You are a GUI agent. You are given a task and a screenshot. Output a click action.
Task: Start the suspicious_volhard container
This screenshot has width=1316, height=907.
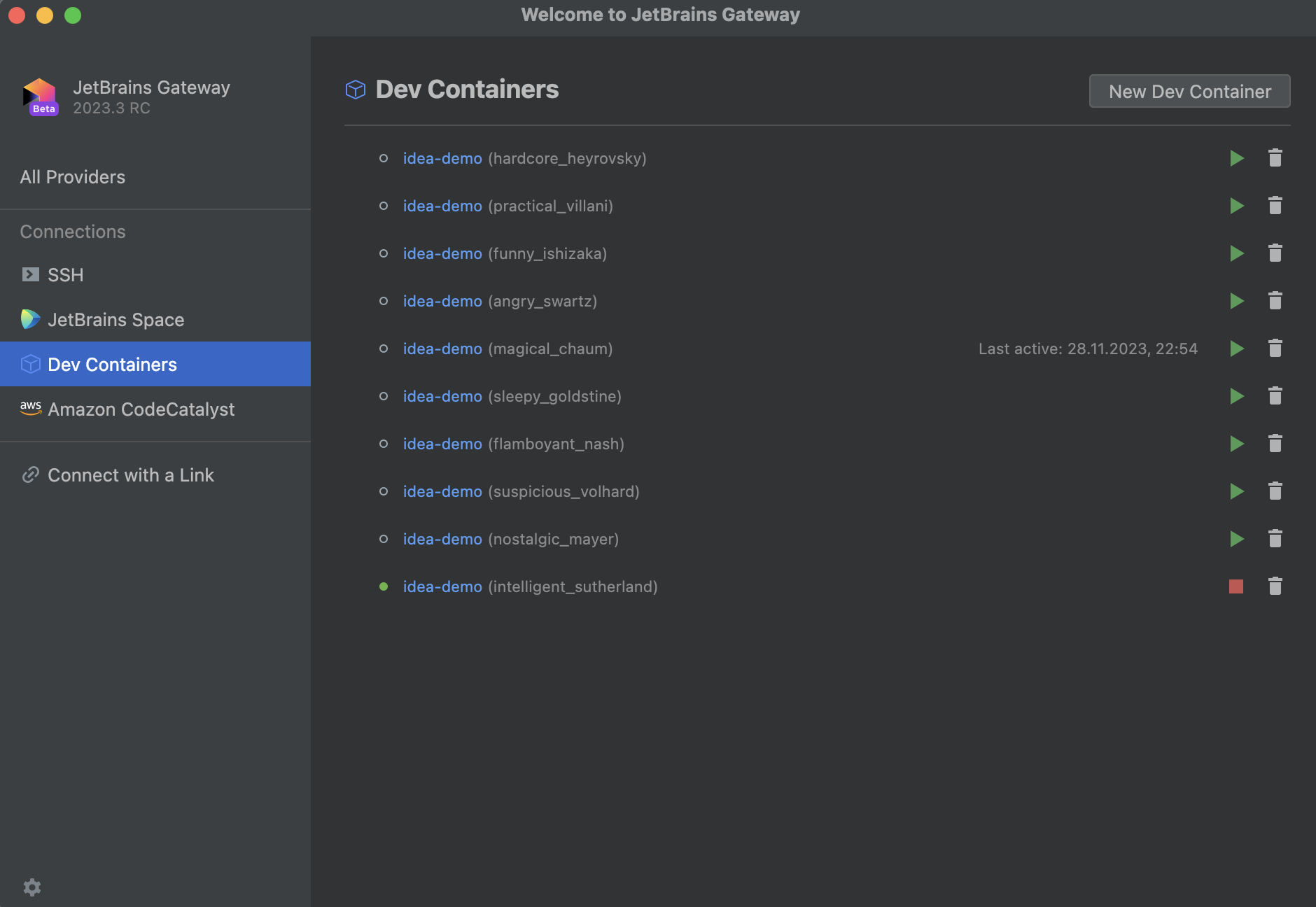tap(1237, 491)
